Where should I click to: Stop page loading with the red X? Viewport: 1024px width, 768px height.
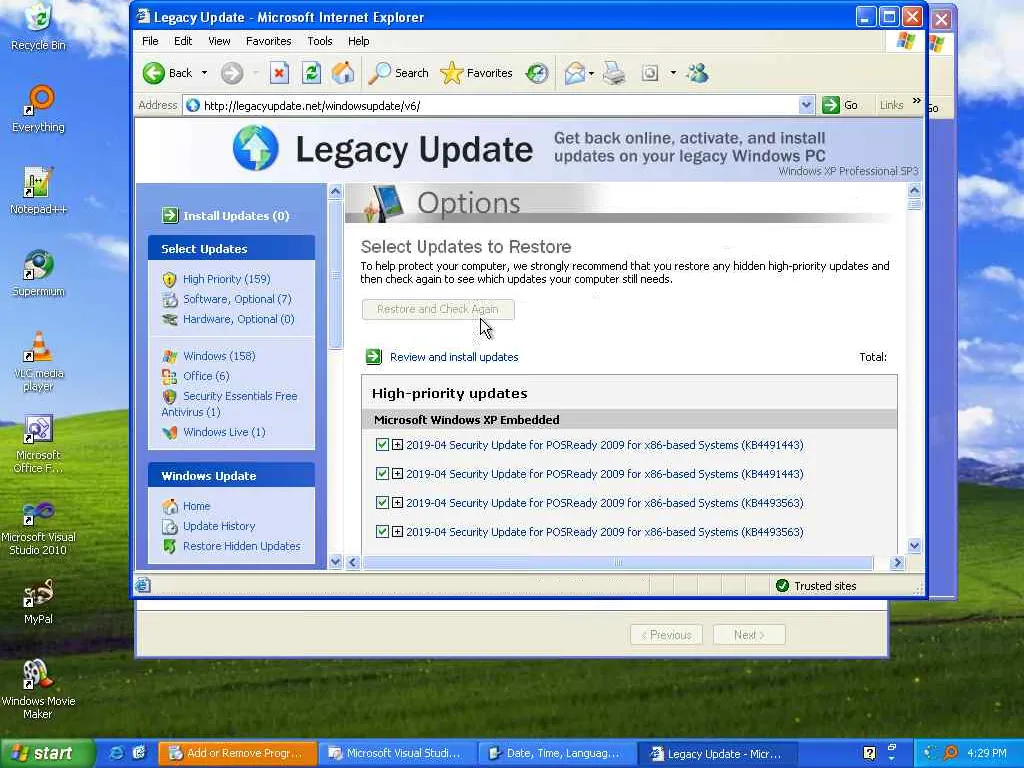point(280,73)
